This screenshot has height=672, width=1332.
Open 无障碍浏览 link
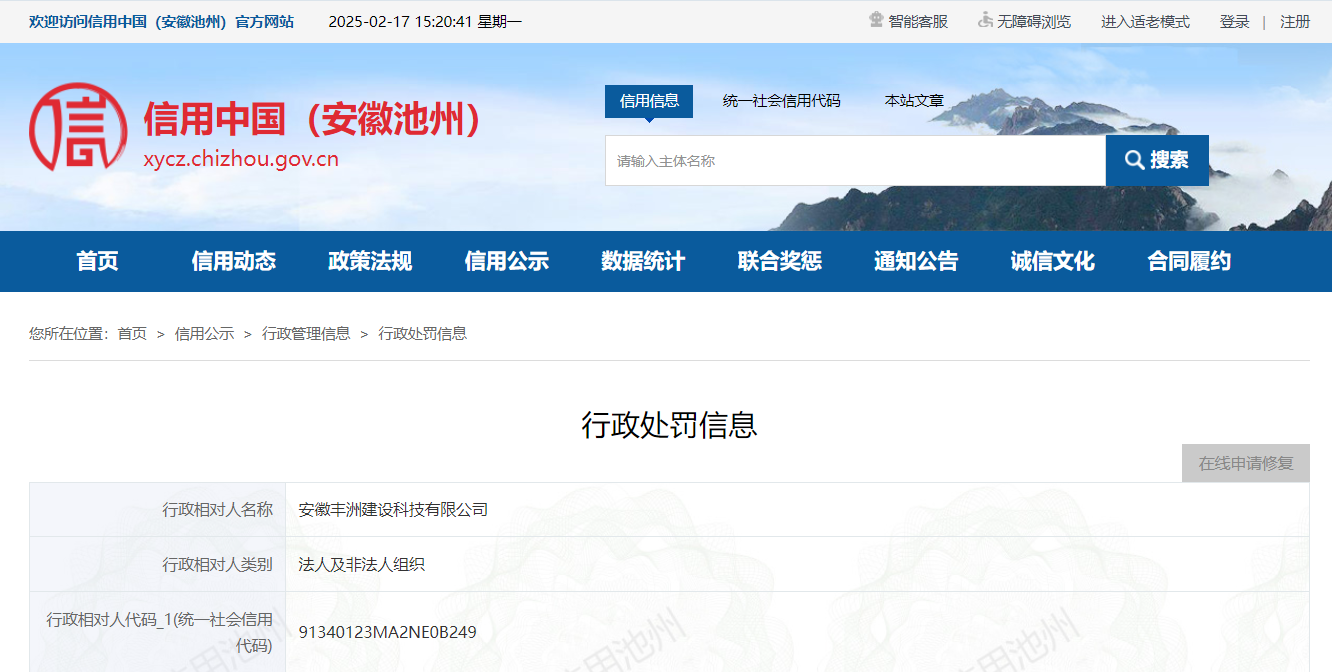pos(1033,21)
